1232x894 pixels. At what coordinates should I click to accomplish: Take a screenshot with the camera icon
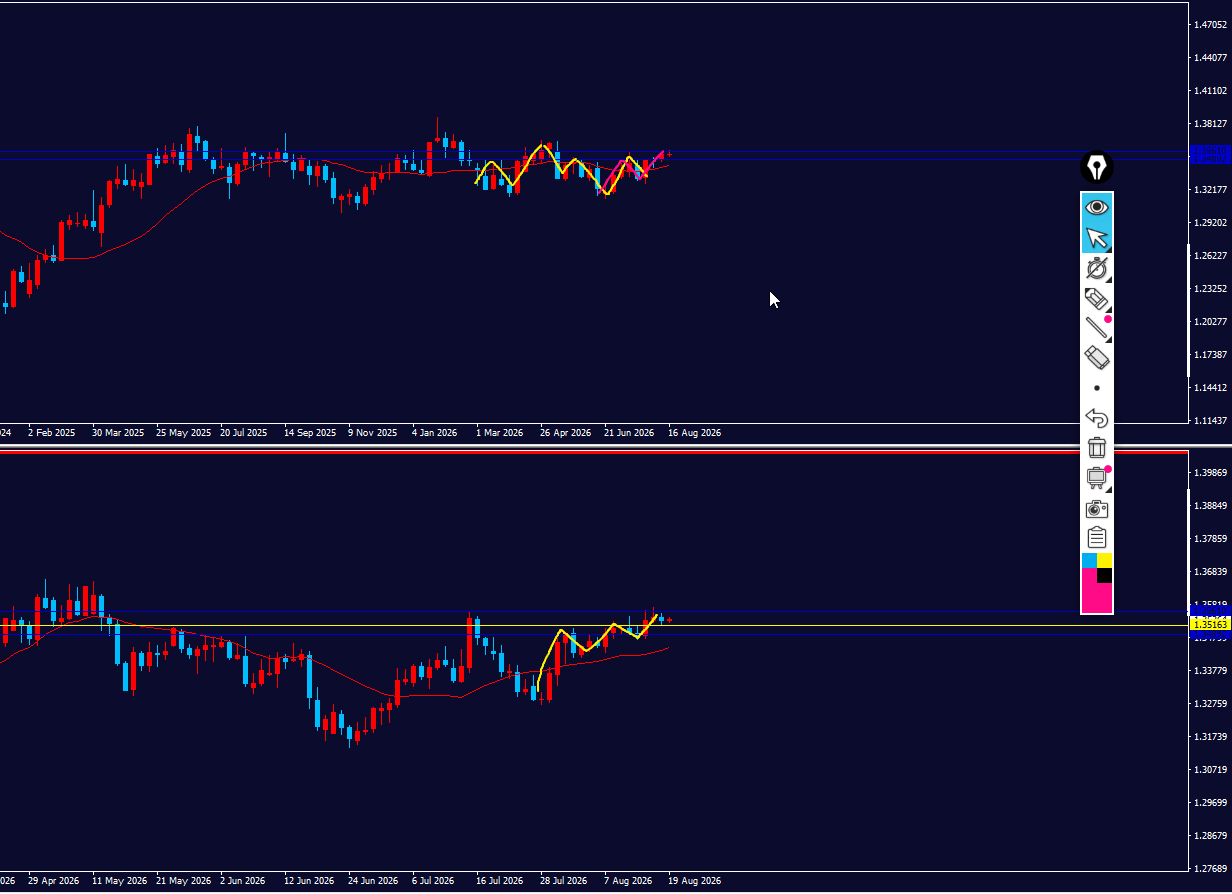[1097, 508]
